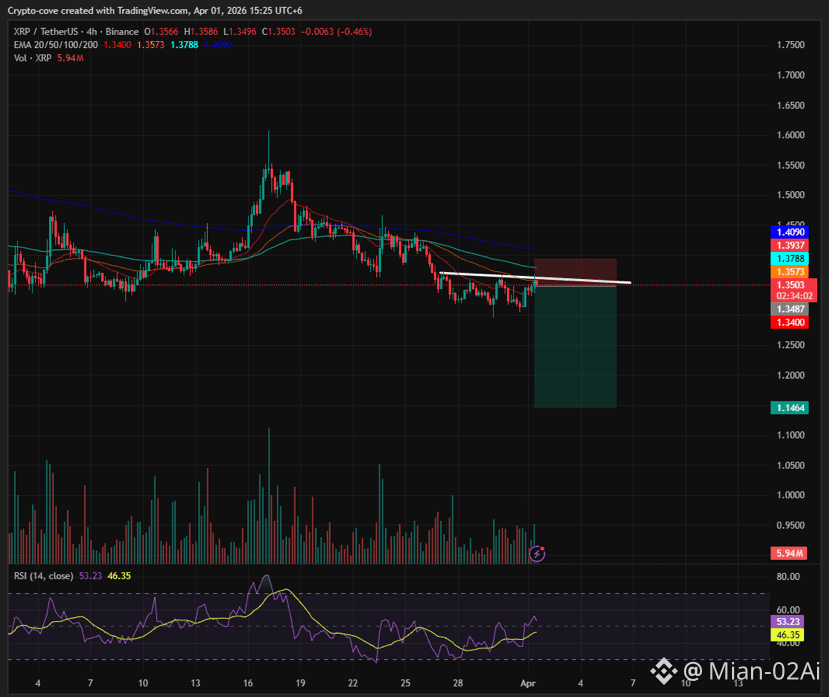Click the open price O1.3566 value

[x=161, y=32]
